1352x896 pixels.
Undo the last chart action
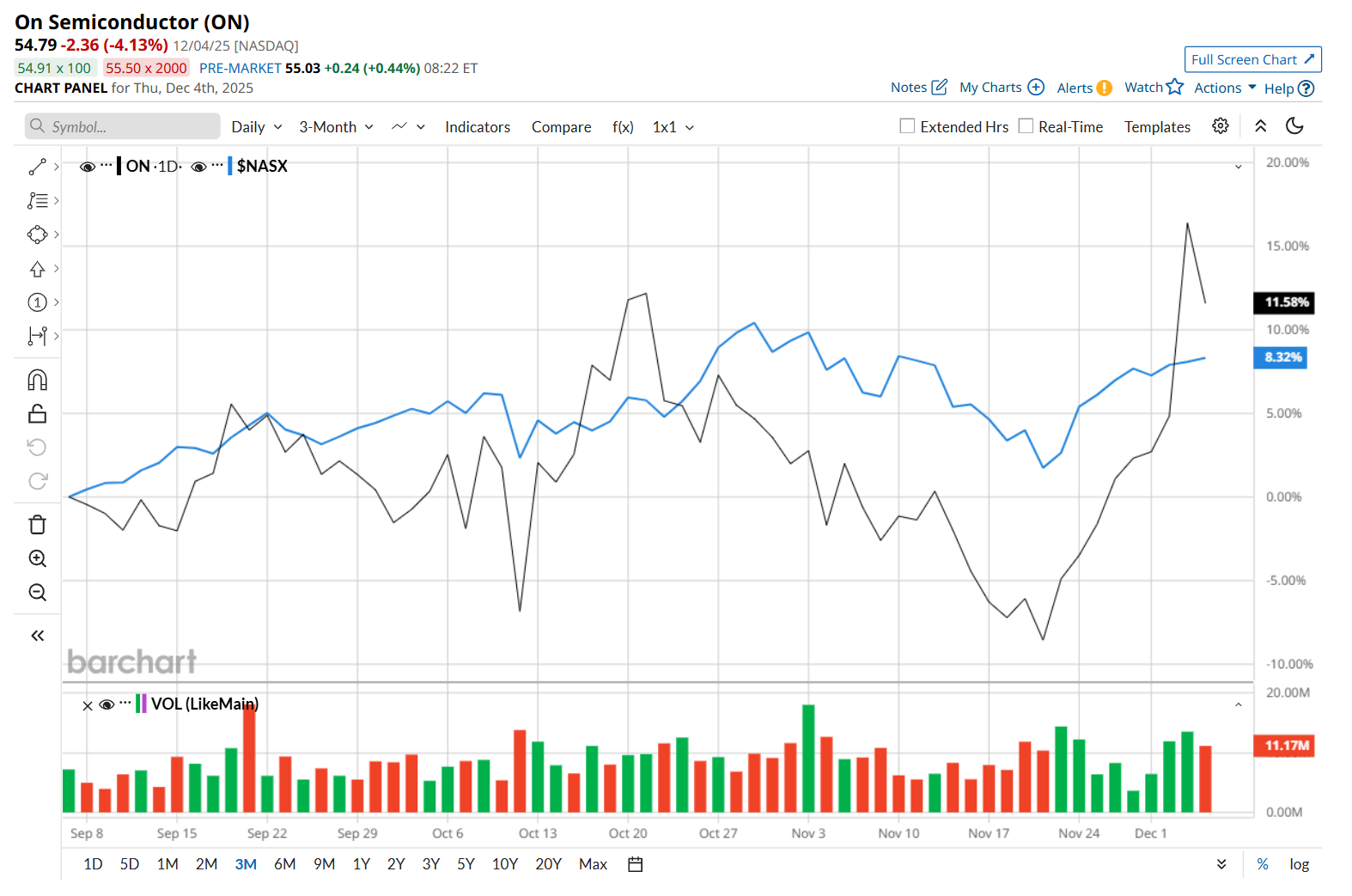pos(37,448)
